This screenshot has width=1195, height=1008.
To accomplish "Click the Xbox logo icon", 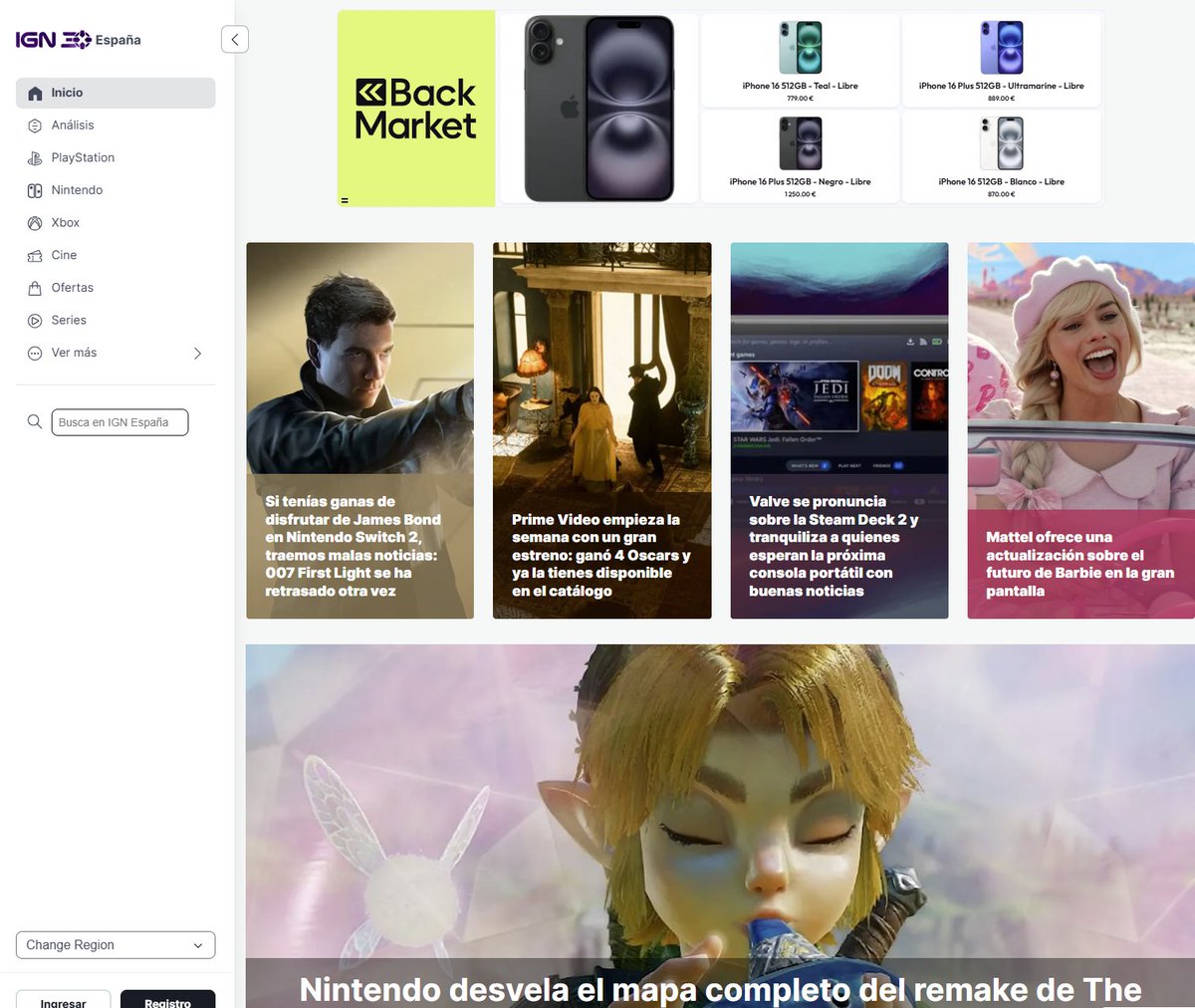I will (x=35, y=223).
